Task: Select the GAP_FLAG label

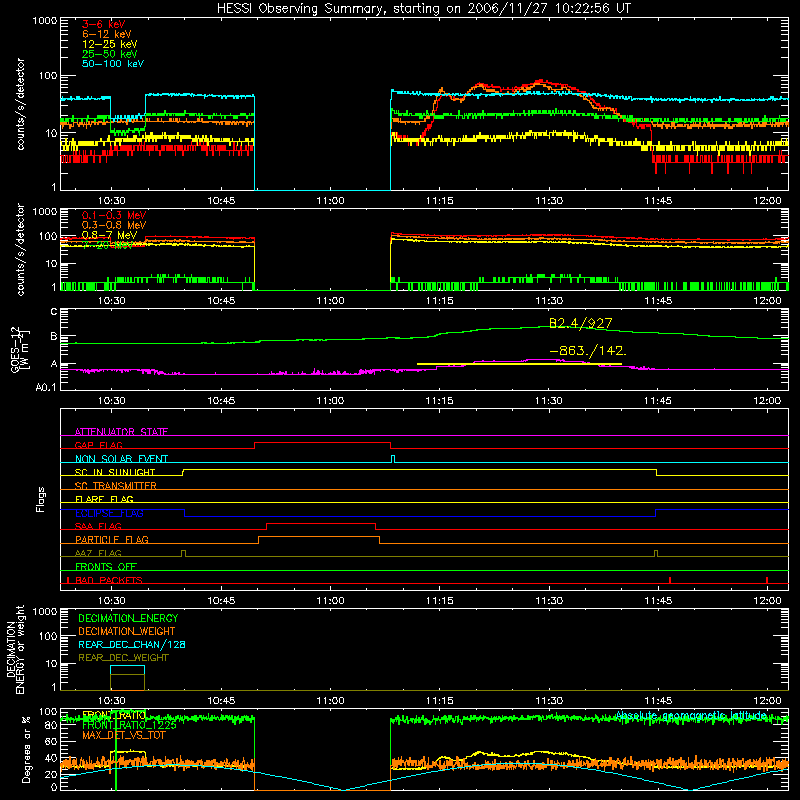Action: click(x=98, y=445)
